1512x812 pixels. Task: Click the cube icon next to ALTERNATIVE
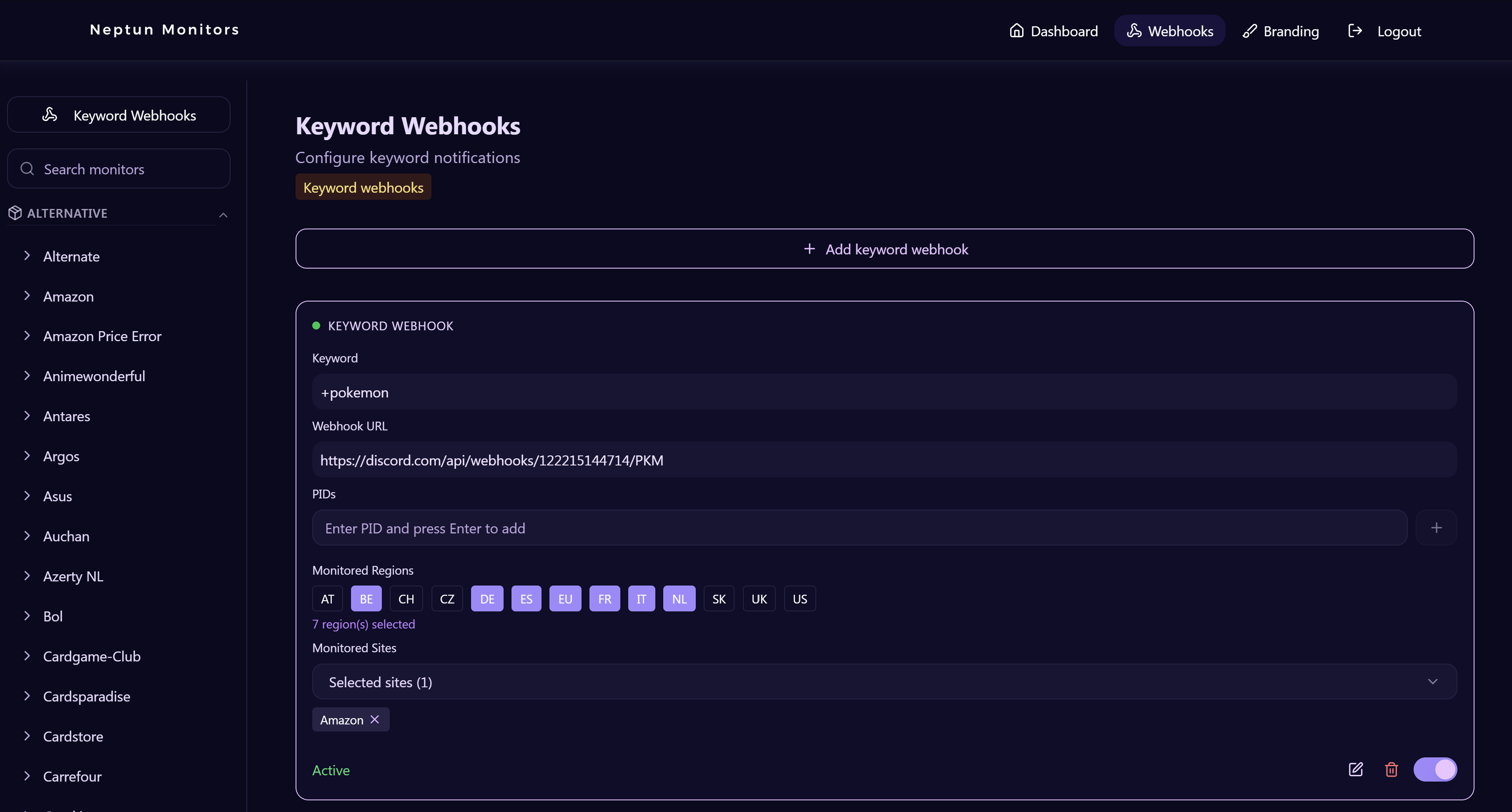(x=15, y=213)
